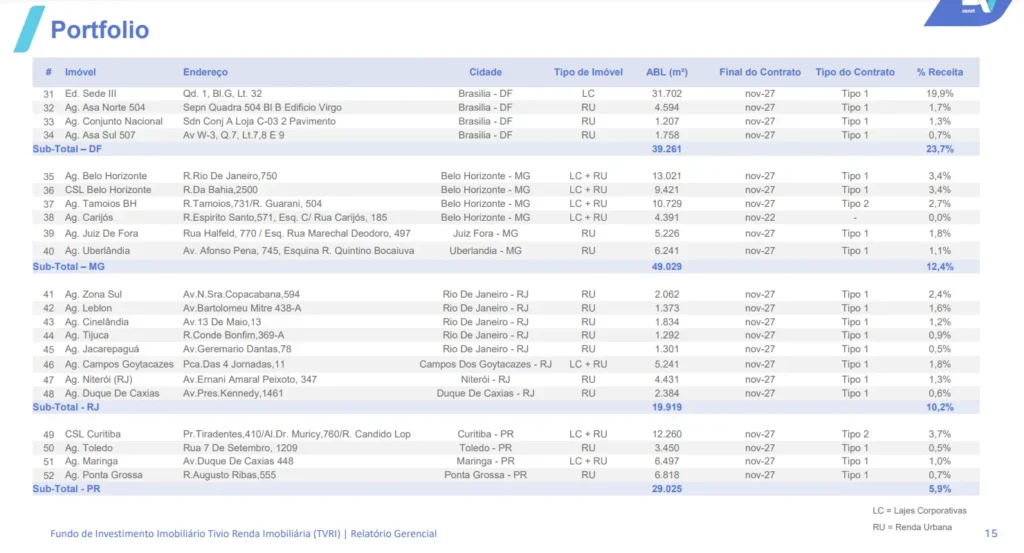Click the Ag. Jacarepaguá property name
This screenshot has width=1024, height=553.
101,349
